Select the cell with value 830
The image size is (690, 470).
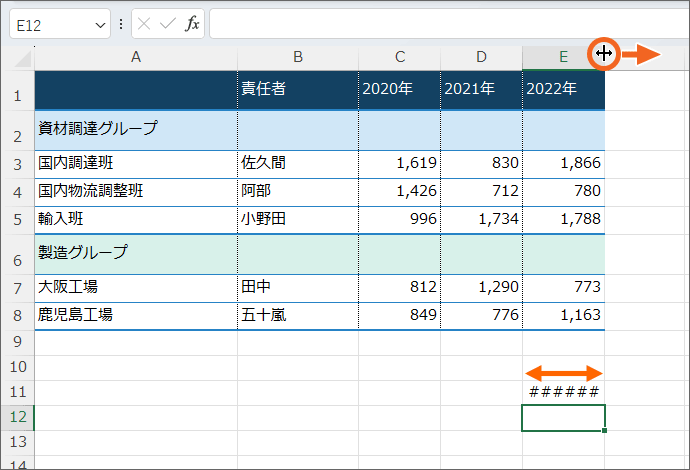[481, 165]
